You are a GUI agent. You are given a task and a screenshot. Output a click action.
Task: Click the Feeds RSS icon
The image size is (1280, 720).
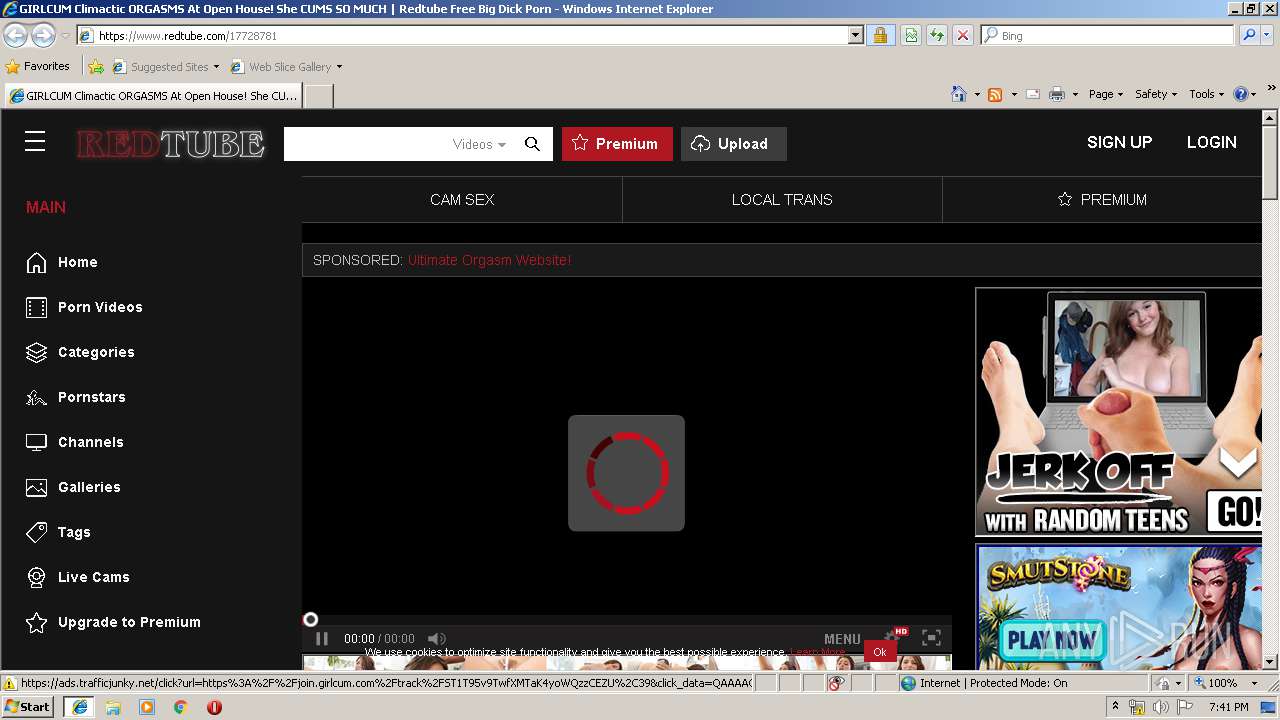(995, 94)
